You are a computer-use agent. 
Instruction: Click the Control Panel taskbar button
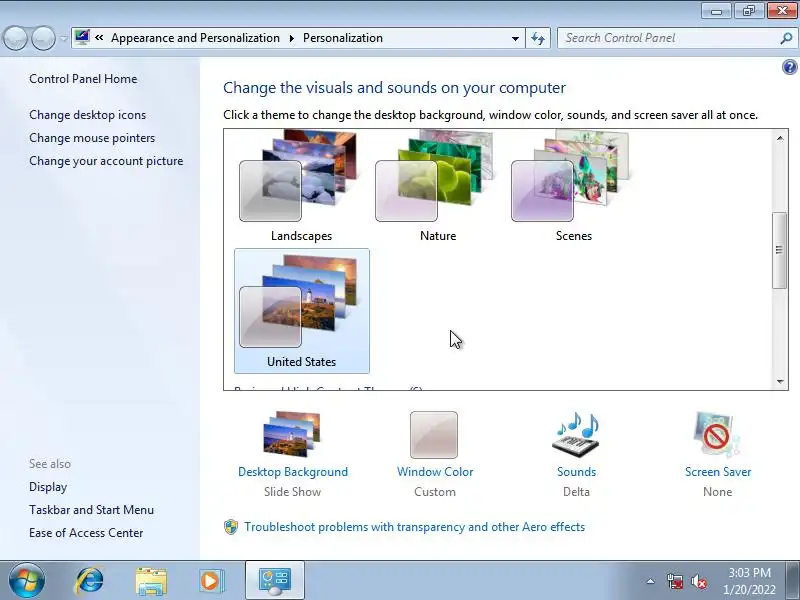tap(275, 581)
